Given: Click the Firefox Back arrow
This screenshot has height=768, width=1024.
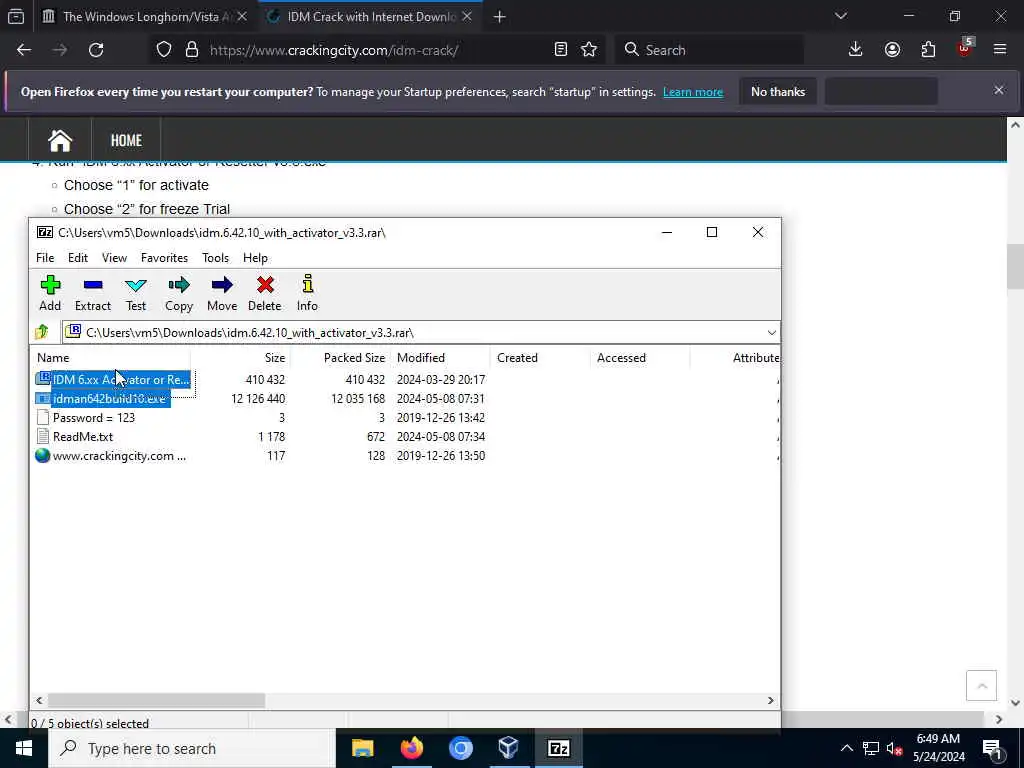Looking at the screenshot, I should tap(24, 50).
